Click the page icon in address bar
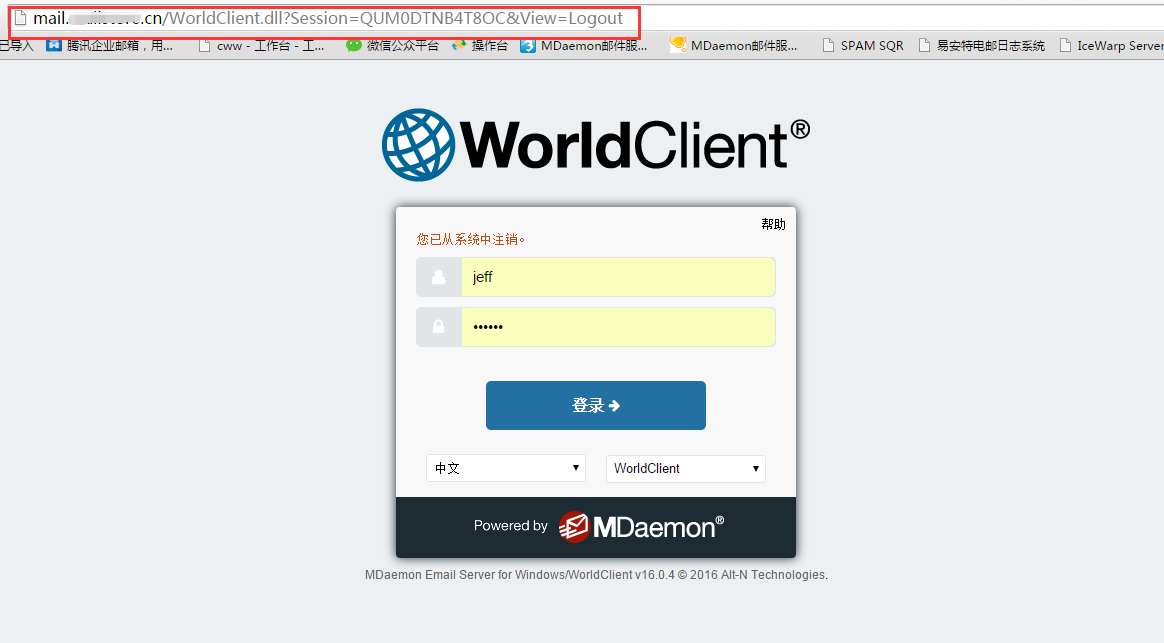Screen dimensions: 1164x643 pos(21,18)
